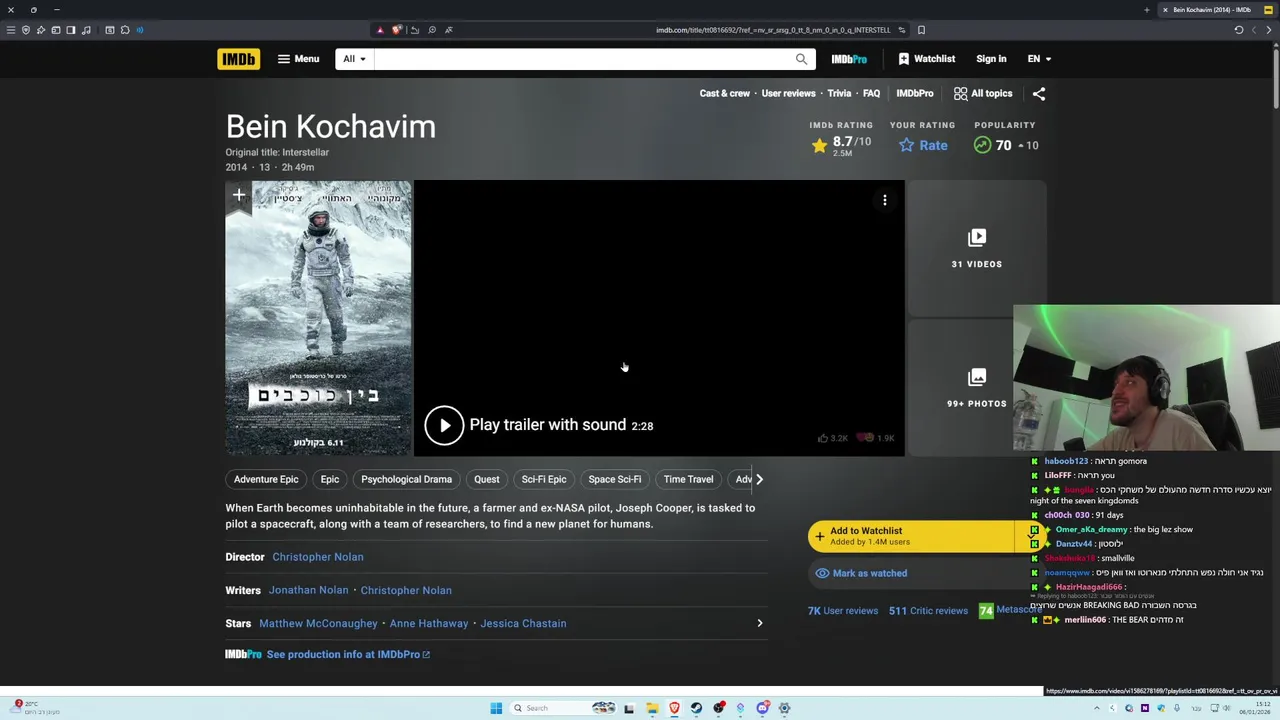The image size is (1280, 720).
Task: Click the search magnifier icon
Action: coord(801,59)
